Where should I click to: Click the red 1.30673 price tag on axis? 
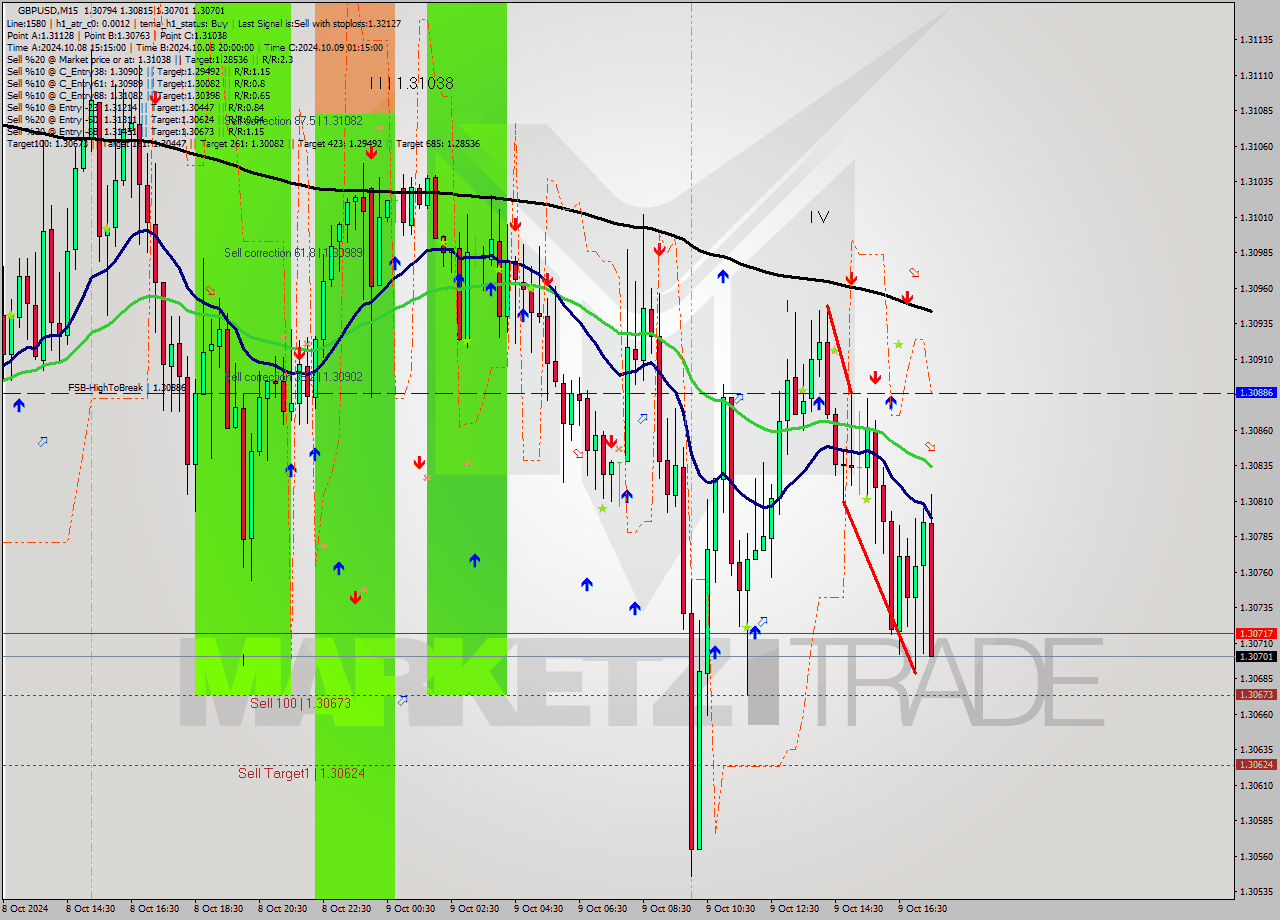coord(1256,695)
